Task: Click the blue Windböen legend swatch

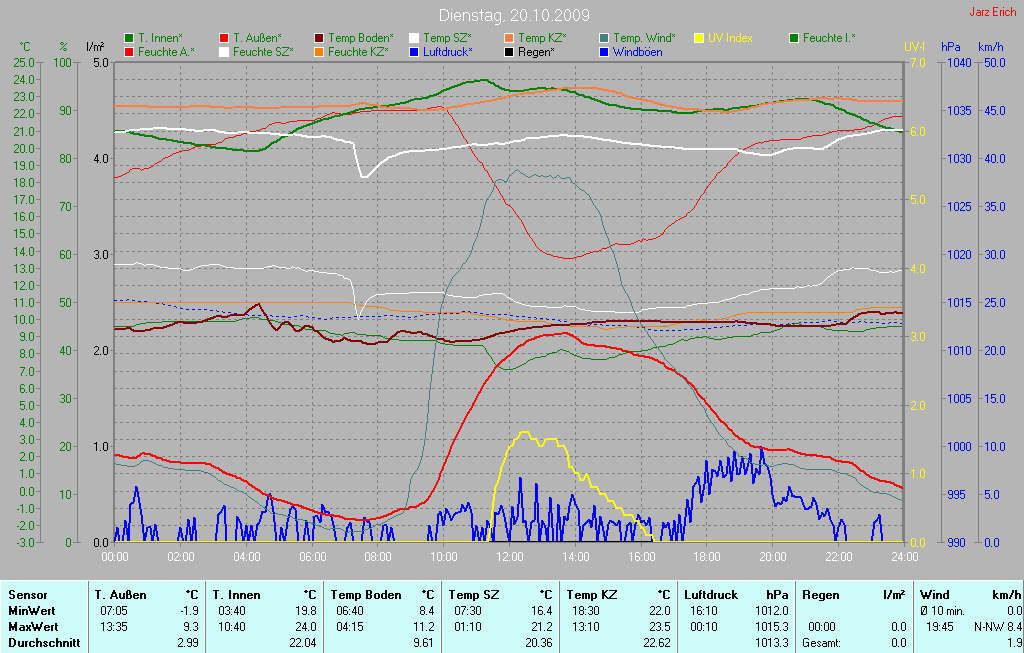Action: (604, 51)
